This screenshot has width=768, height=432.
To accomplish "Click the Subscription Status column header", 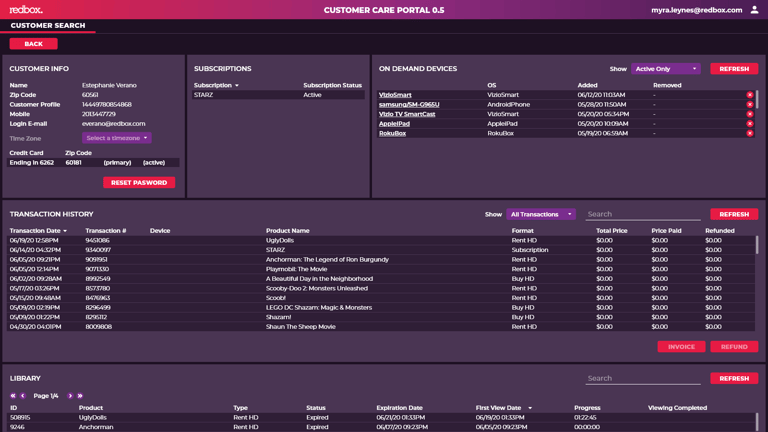I will point(333,85).
